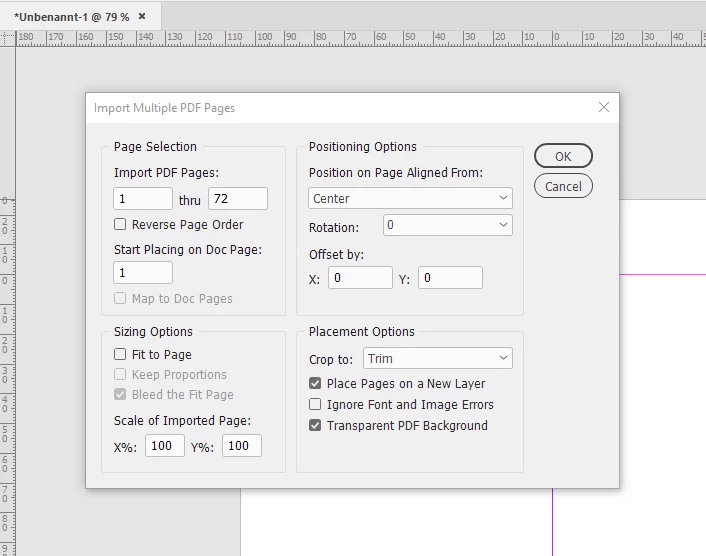Edit the X% scale field
This screenshot has width=706, height=556.
pyautogui.click(x=165, y=446)
